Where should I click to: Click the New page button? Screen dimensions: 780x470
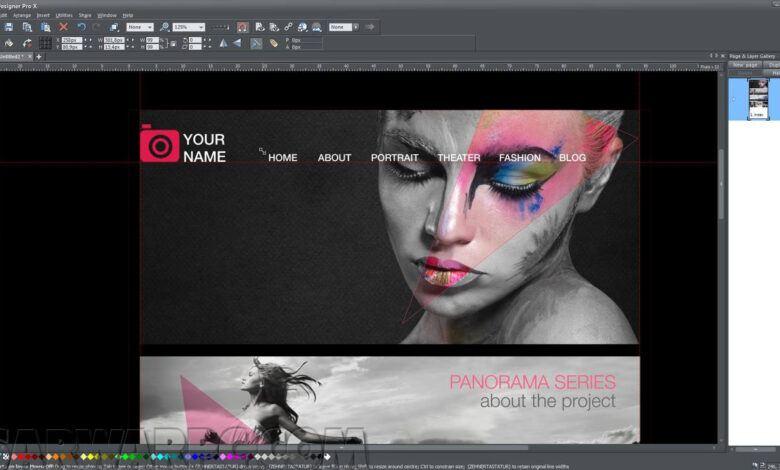745,65
